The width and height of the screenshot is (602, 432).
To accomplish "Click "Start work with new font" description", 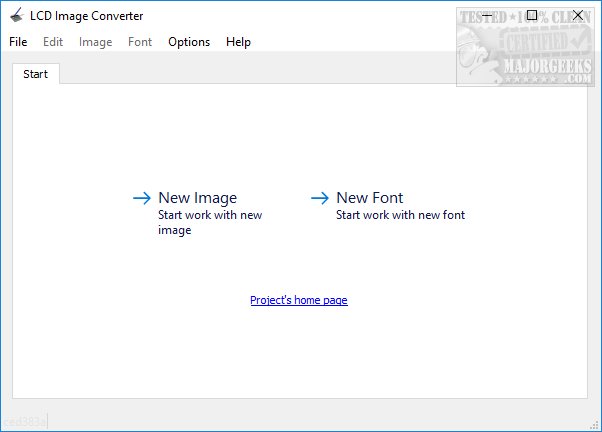I will tap(400, 215).
